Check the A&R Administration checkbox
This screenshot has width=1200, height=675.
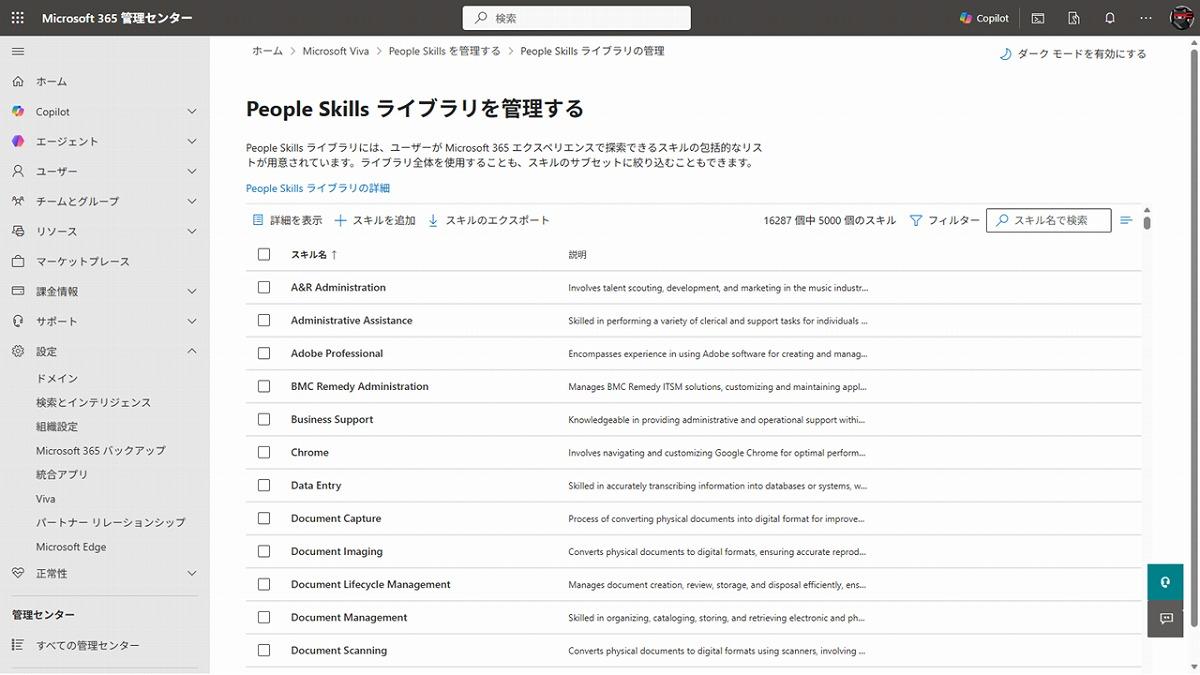click(x=264, y=287)
